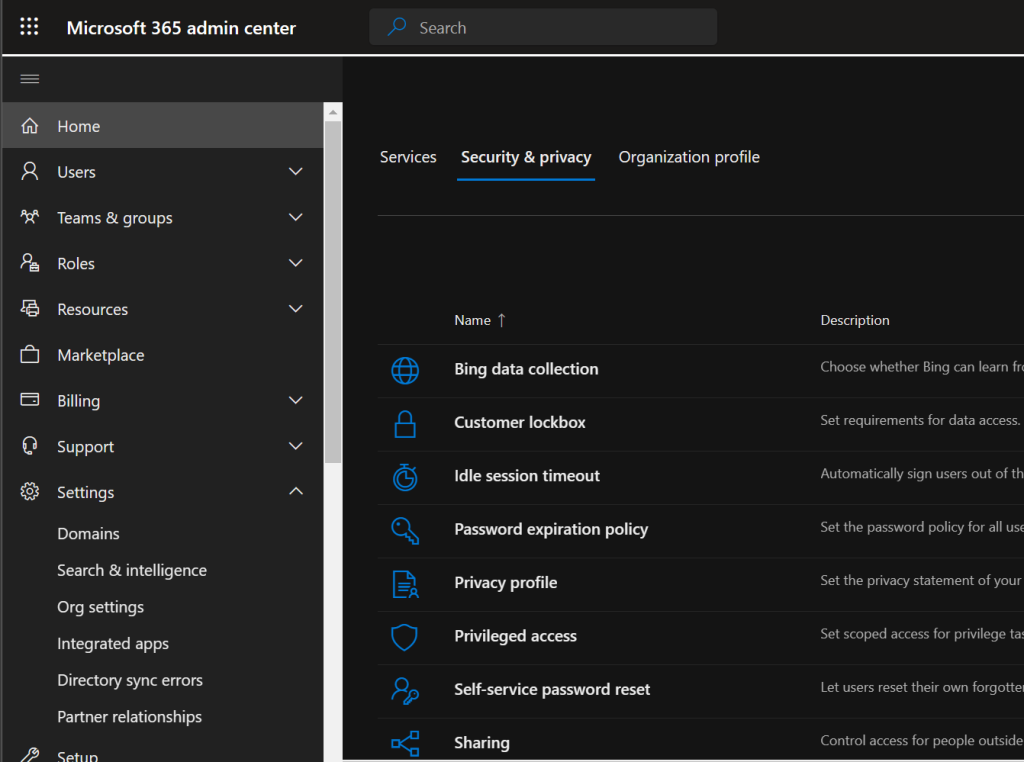Click the Self-service password reset icon
Viewport: 1024px width, 762px height.
405,690
